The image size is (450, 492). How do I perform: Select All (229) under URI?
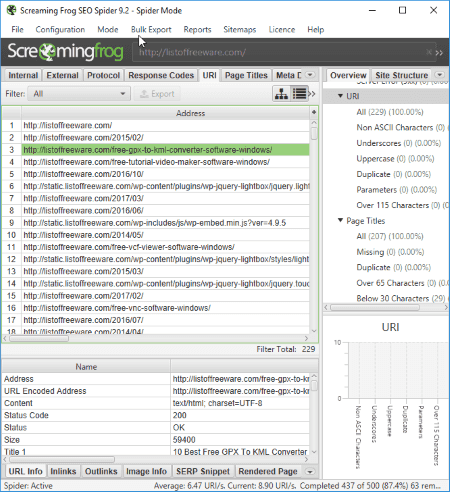(390, 112)
